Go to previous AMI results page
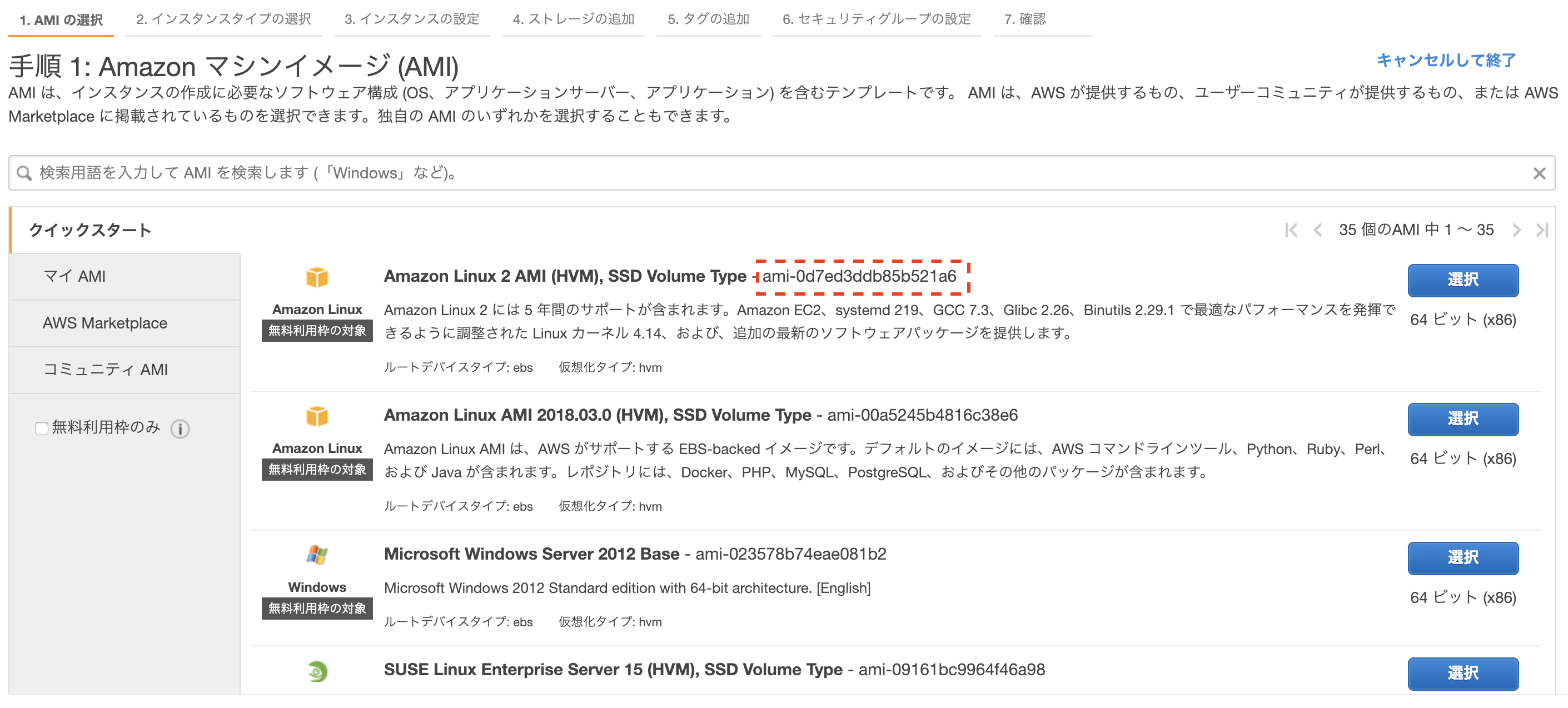1568x708 pixels. click(x=1318, y=230)
